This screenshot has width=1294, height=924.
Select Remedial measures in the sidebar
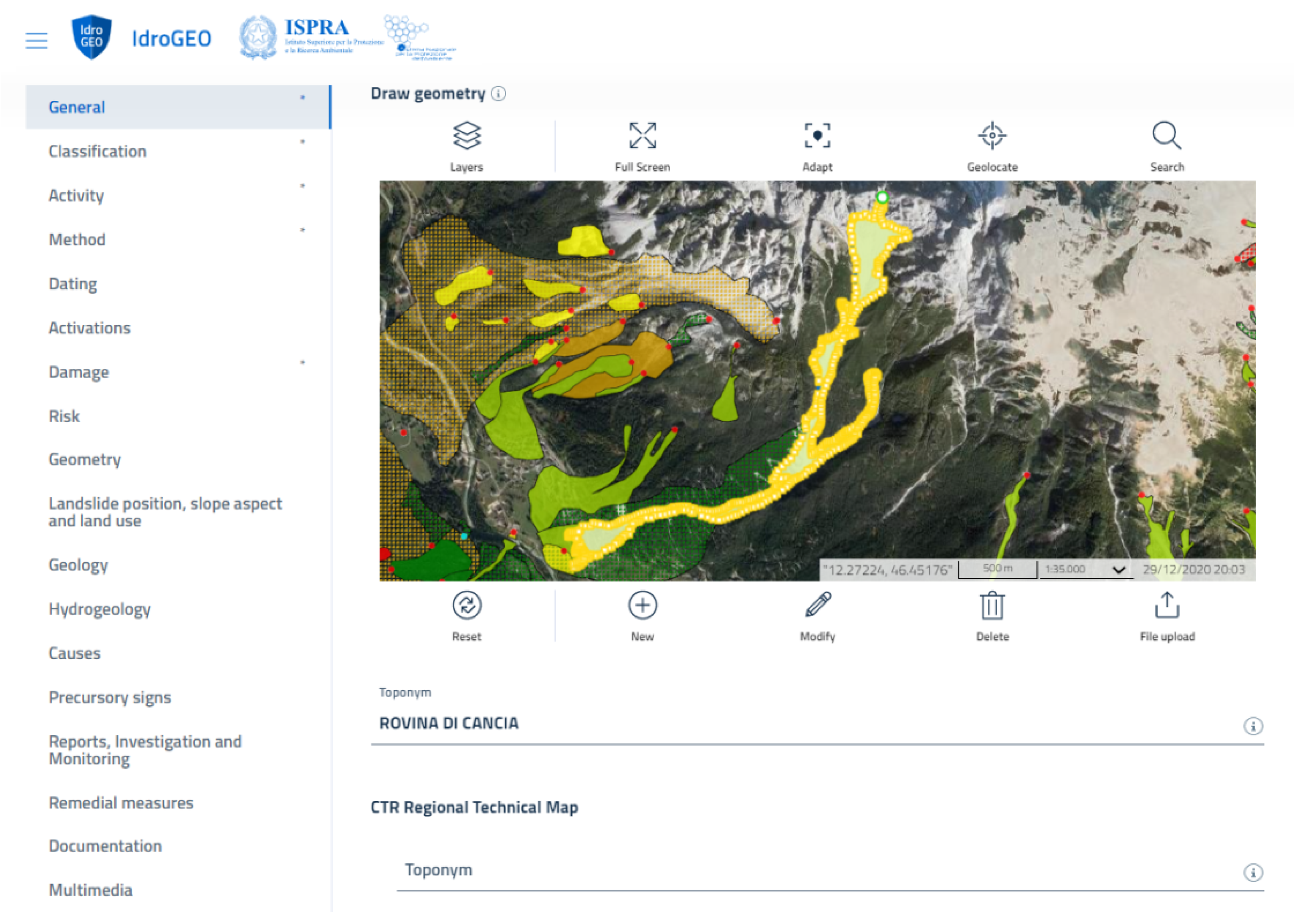(121, 803)
